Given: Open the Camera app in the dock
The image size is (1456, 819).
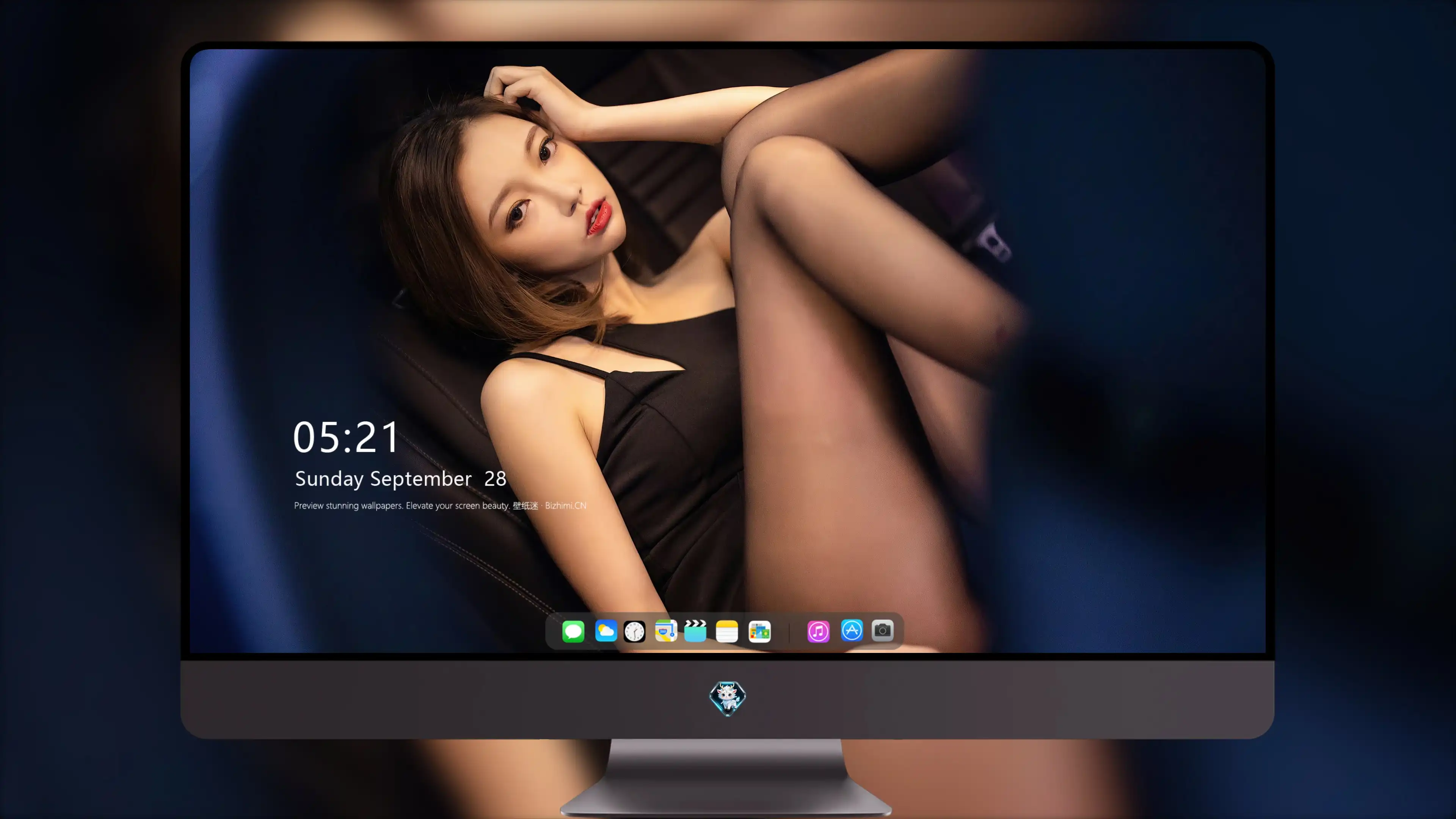Looking at the screenshot, I should coord(883,630).
